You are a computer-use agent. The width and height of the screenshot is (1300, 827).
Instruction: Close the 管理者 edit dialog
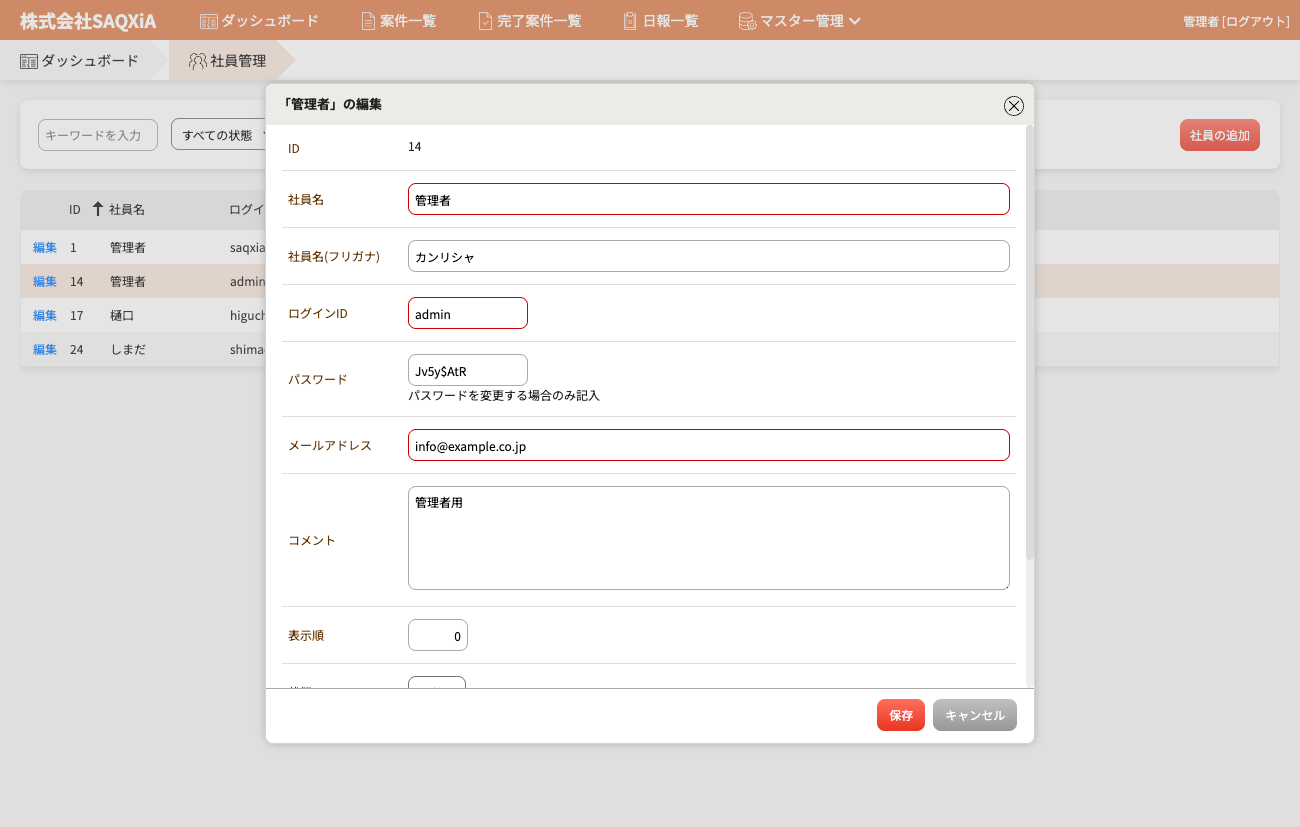point(1013,106)
